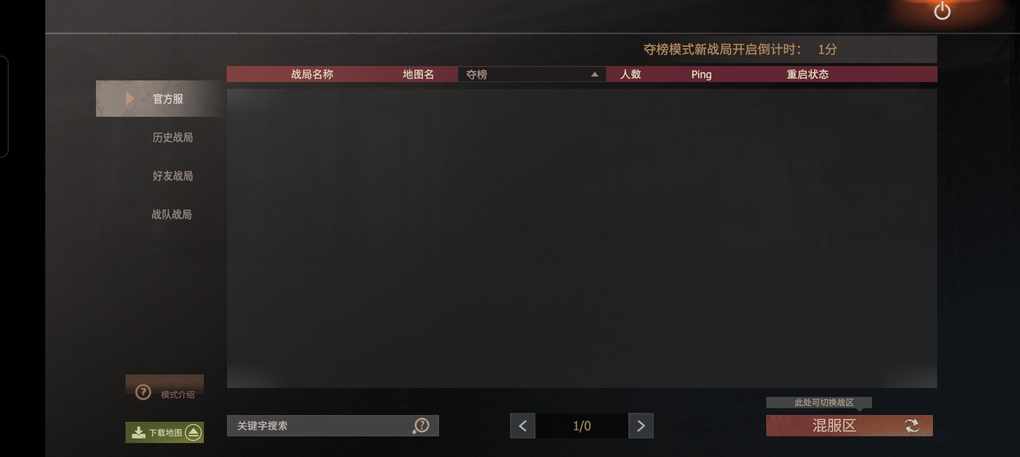Sort list by Ping column header
The width and height of the screenshot is (1020, 457).
pos(701,74)
